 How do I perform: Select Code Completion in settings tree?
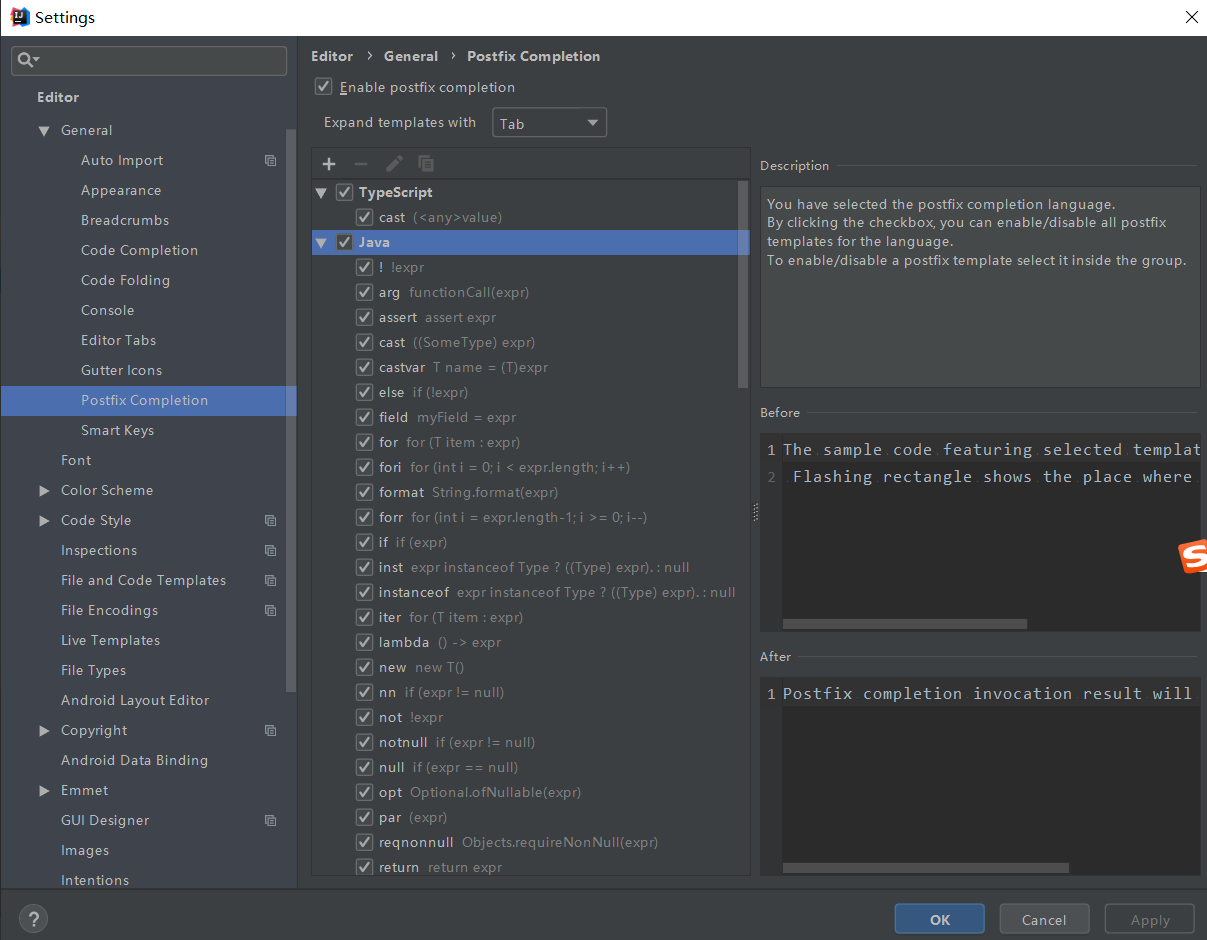139,250
